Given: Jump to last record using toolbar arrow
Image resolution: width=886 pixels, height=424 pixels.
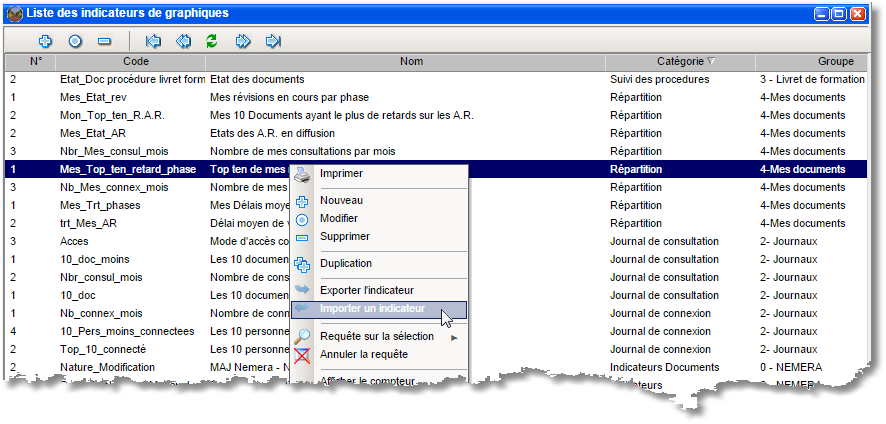Looking at the screenshot, I should tap(272, 41).
